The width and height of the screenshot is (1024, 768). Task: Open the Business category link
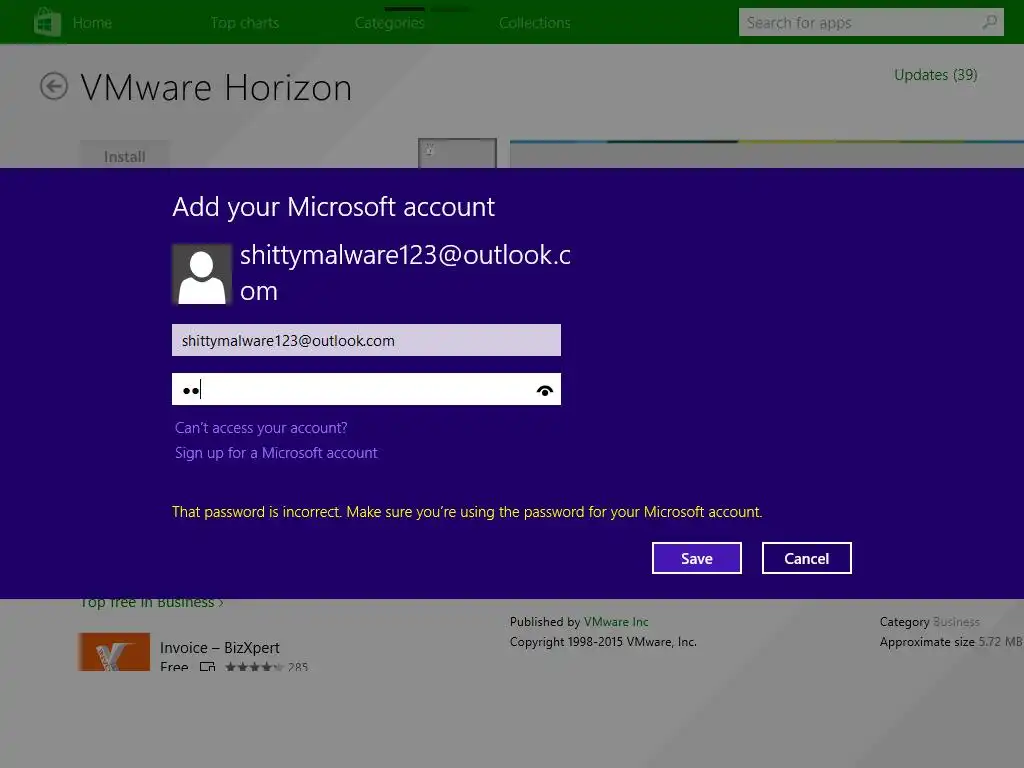pos(956,622)
